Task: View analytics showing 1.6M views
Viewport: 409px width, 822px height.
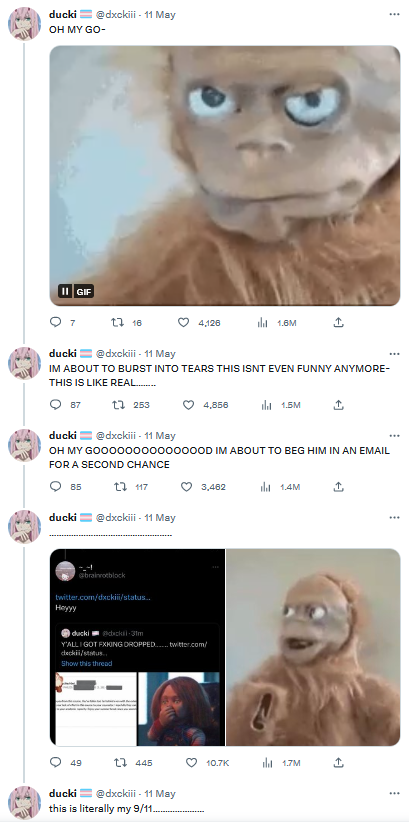Action: click(277, 323)
